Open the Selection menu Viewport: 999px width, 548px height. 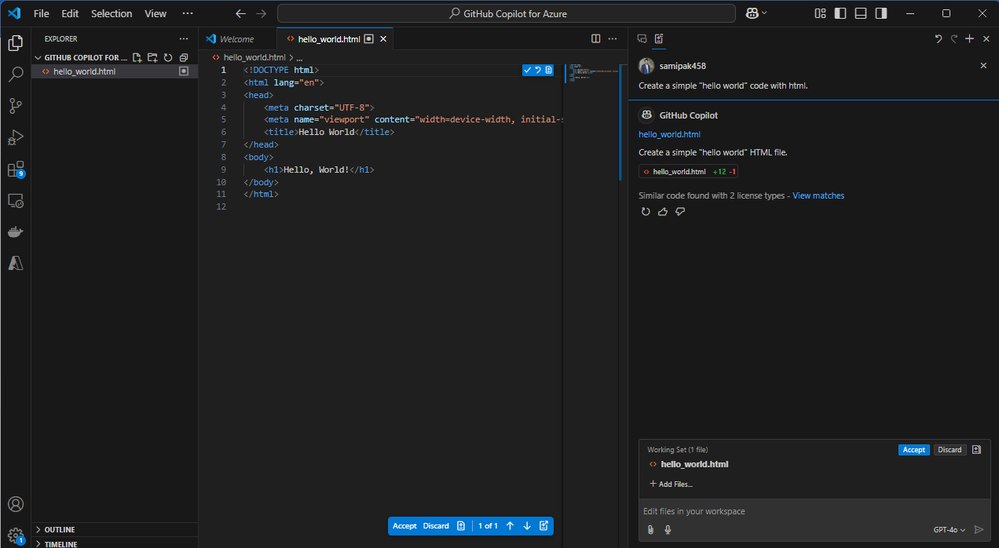pyautogui.click(x=111, y=14)
